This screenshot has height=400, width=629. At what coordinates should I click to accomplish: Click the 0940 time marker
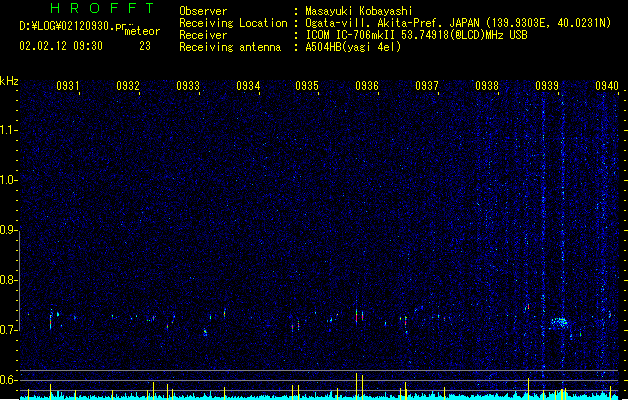[x=607, y=86]
